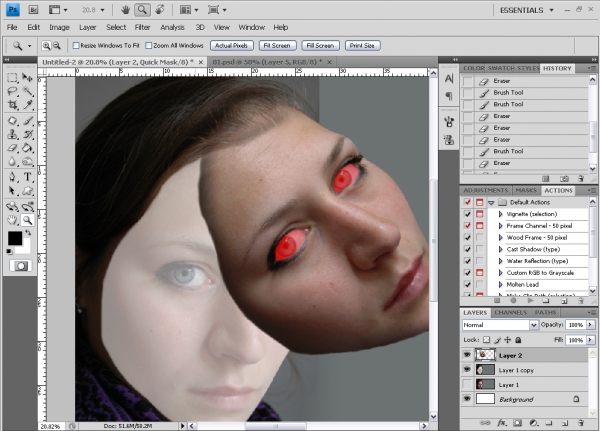
Task: Select the Move tool
Action: 27,78
